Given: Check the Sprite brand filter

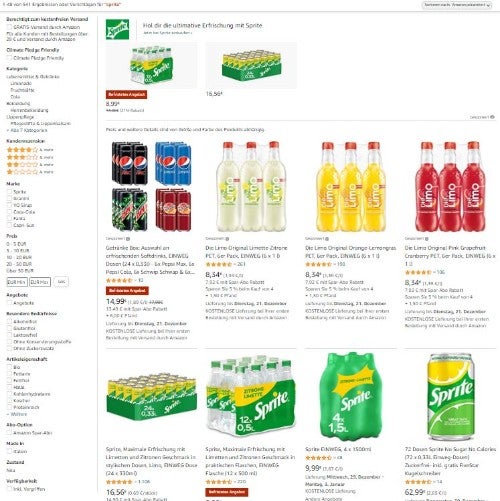Looking at the screenshot, I should pos(9,192).
